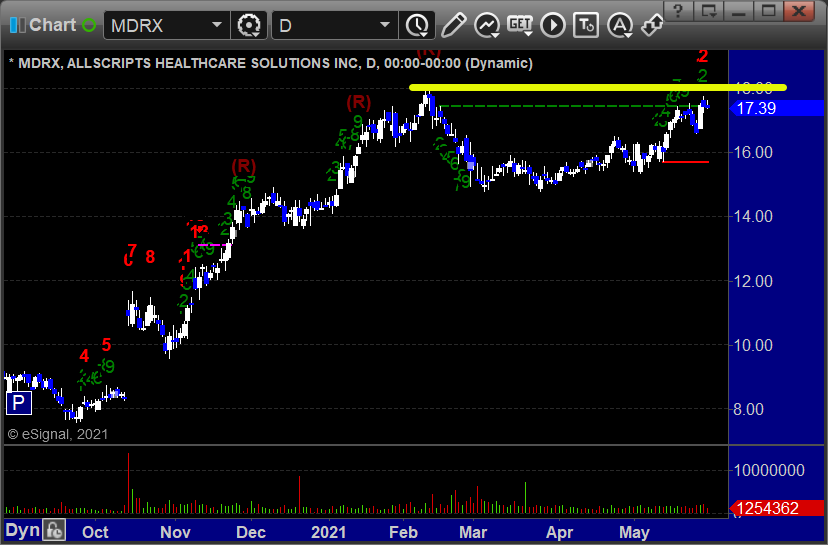Click the red 4 wave count label

[x=84, y=356]
